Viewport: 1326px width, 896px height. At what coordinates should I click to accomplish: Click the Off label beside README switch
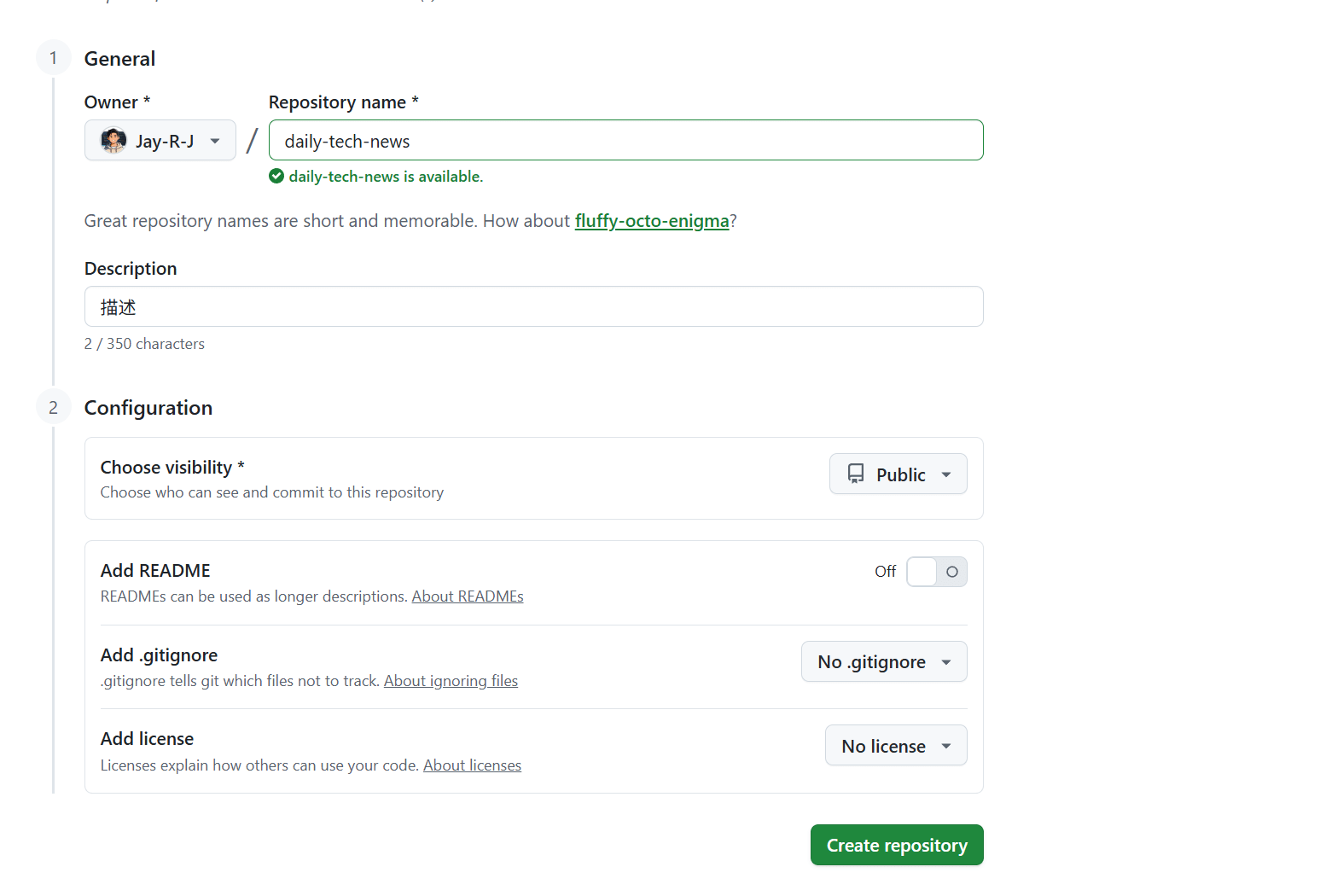click(885, 572)
